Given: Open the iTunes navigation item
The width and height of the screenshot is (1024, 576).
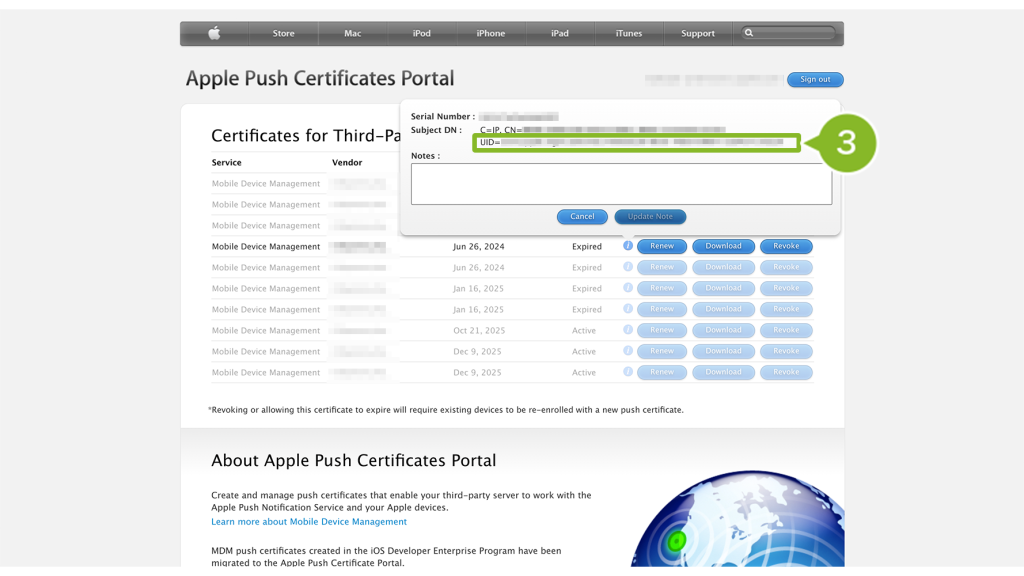Looking at the screenshot, I should pos(628,33).
